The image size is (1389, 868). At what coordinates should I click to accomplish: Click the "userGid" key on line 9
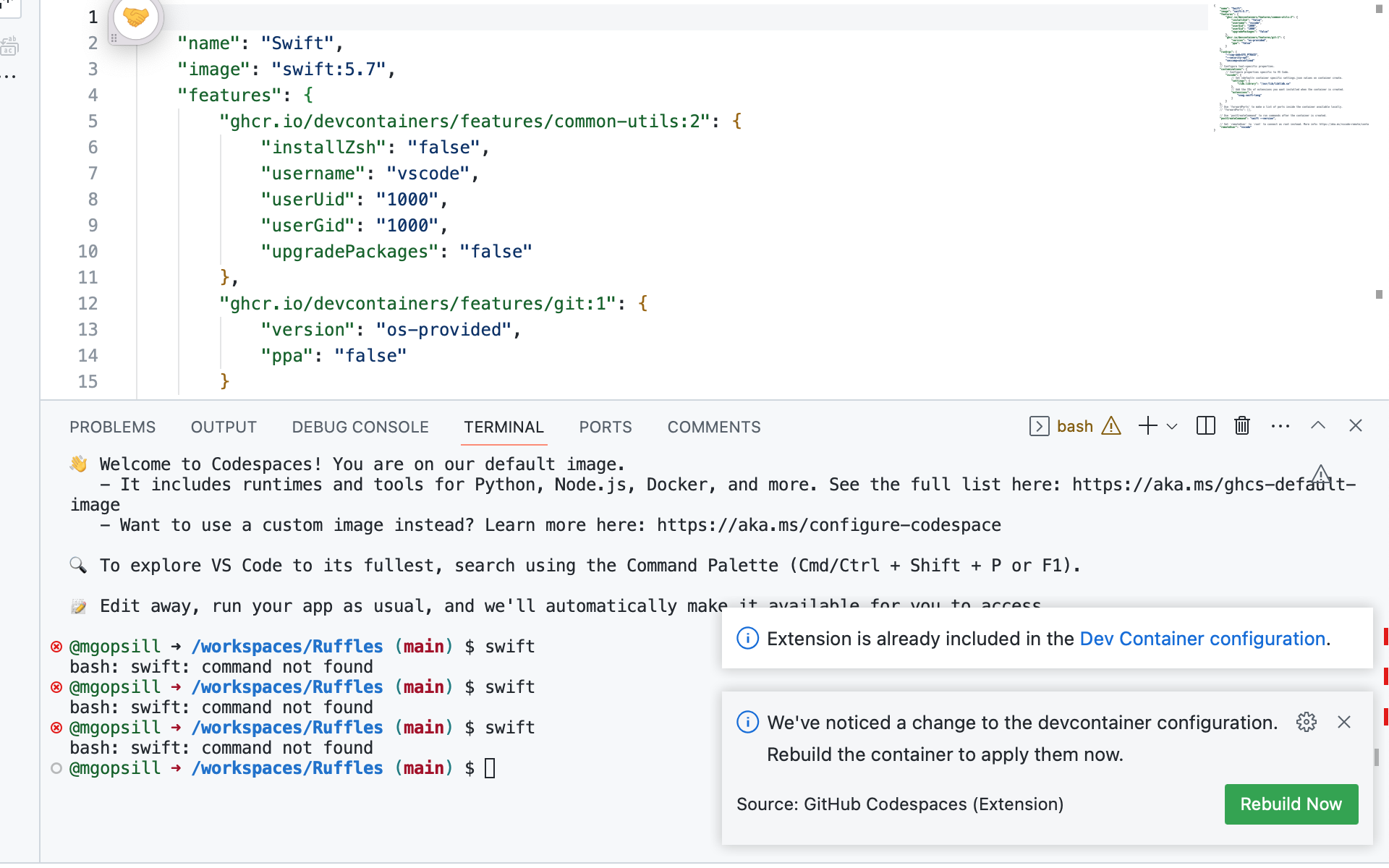(307, 226)
